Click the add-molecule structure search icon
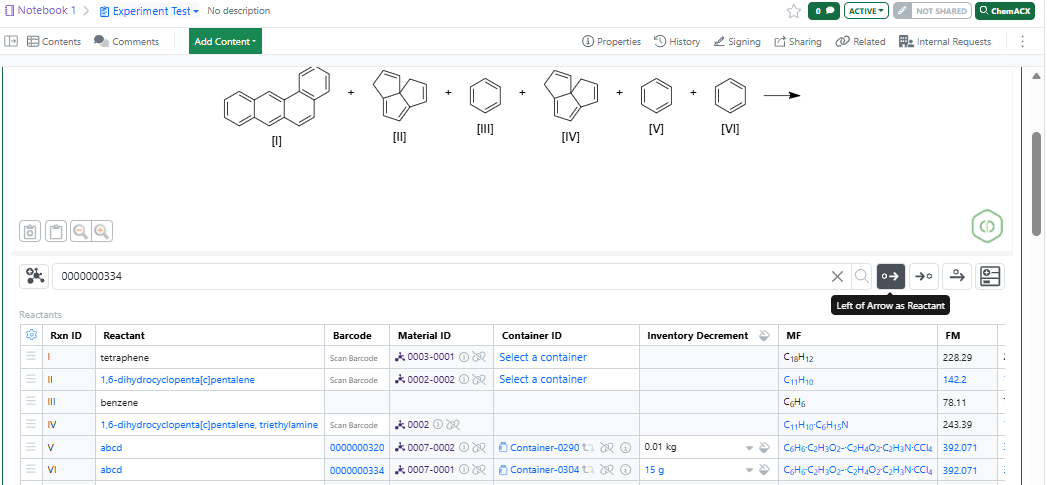The width and height of the screenshot is (1047, 485). tap(34, 276)
